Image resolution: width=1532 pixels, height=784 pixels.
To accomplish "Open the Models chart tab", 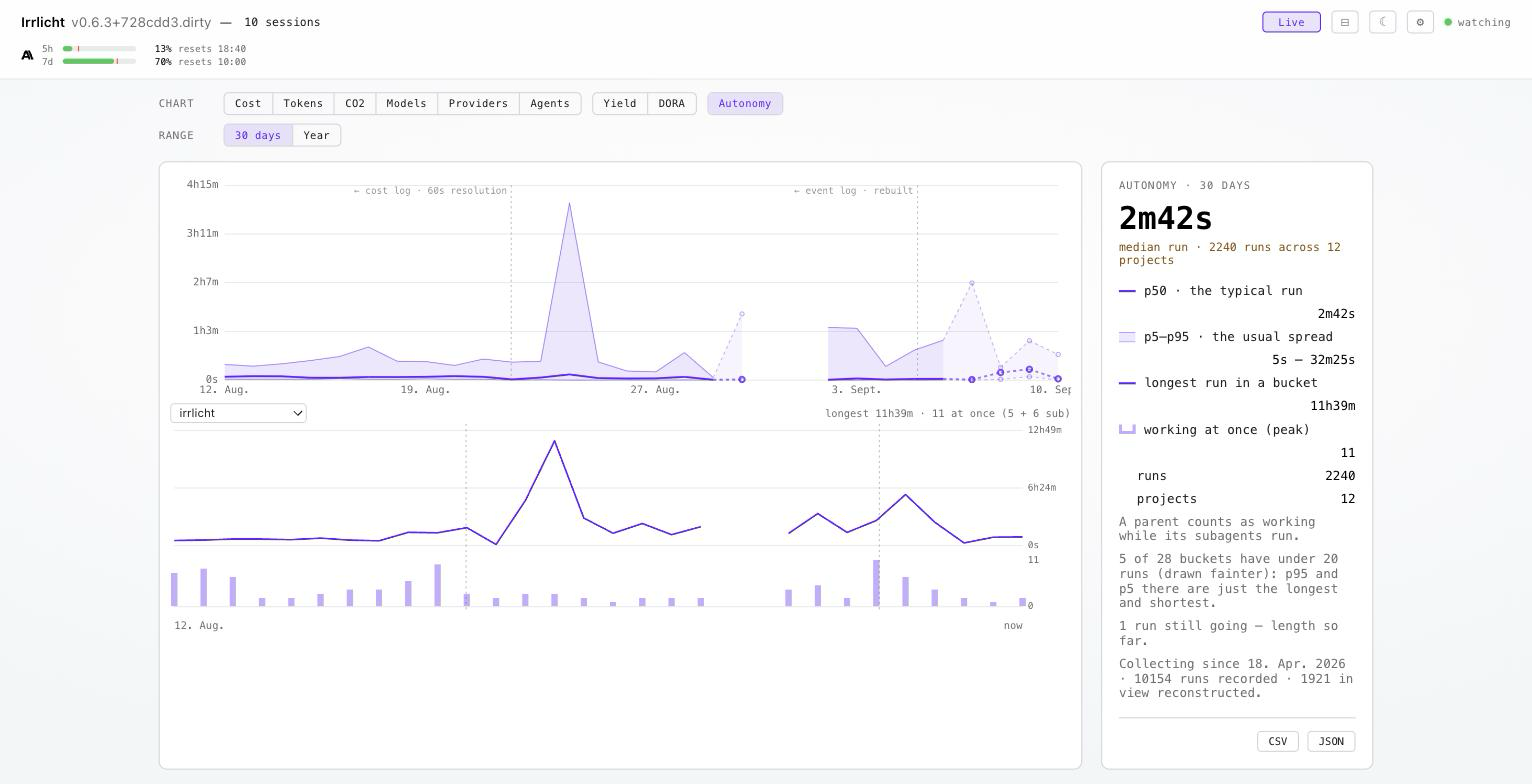I will click(406, 104).
